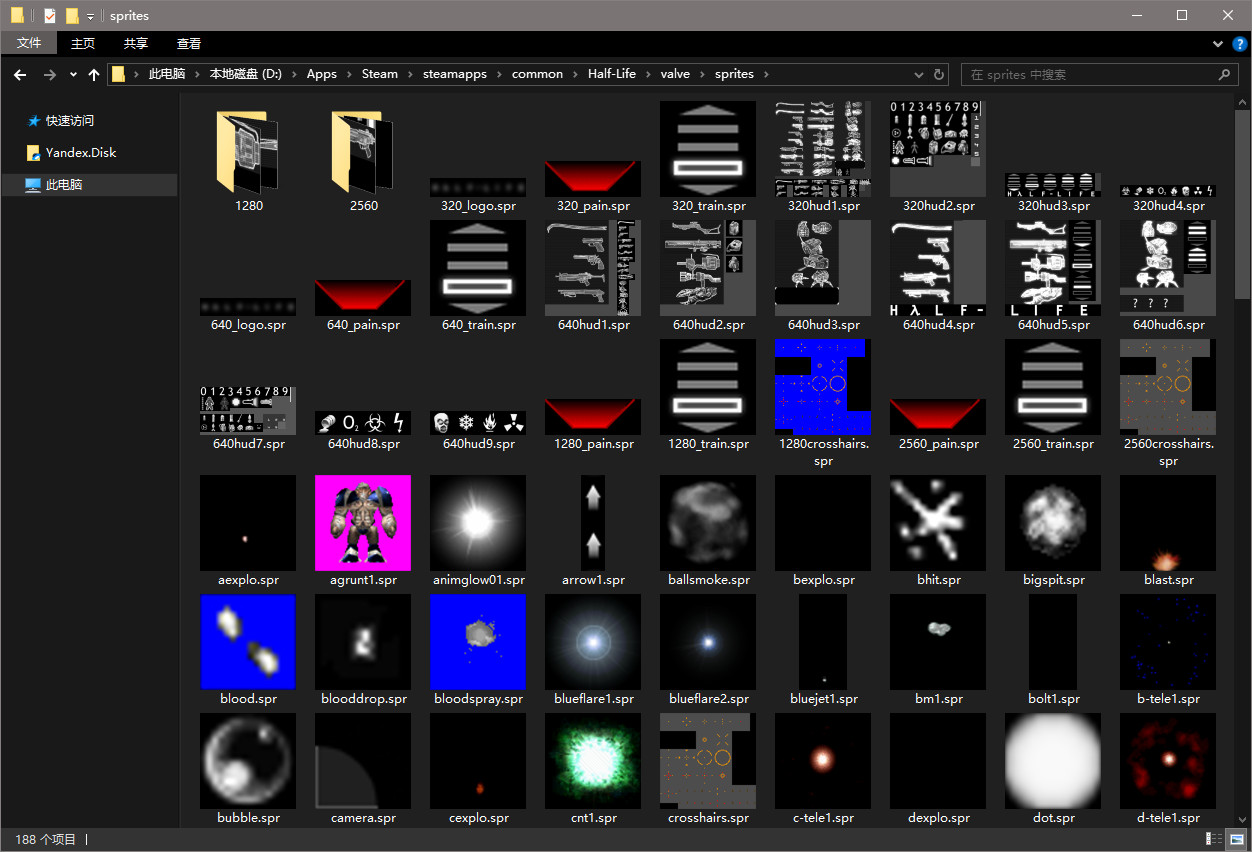
Task: Expand the Quick Access Toolbar customization dropdown
Action: [x=89, y=15]
